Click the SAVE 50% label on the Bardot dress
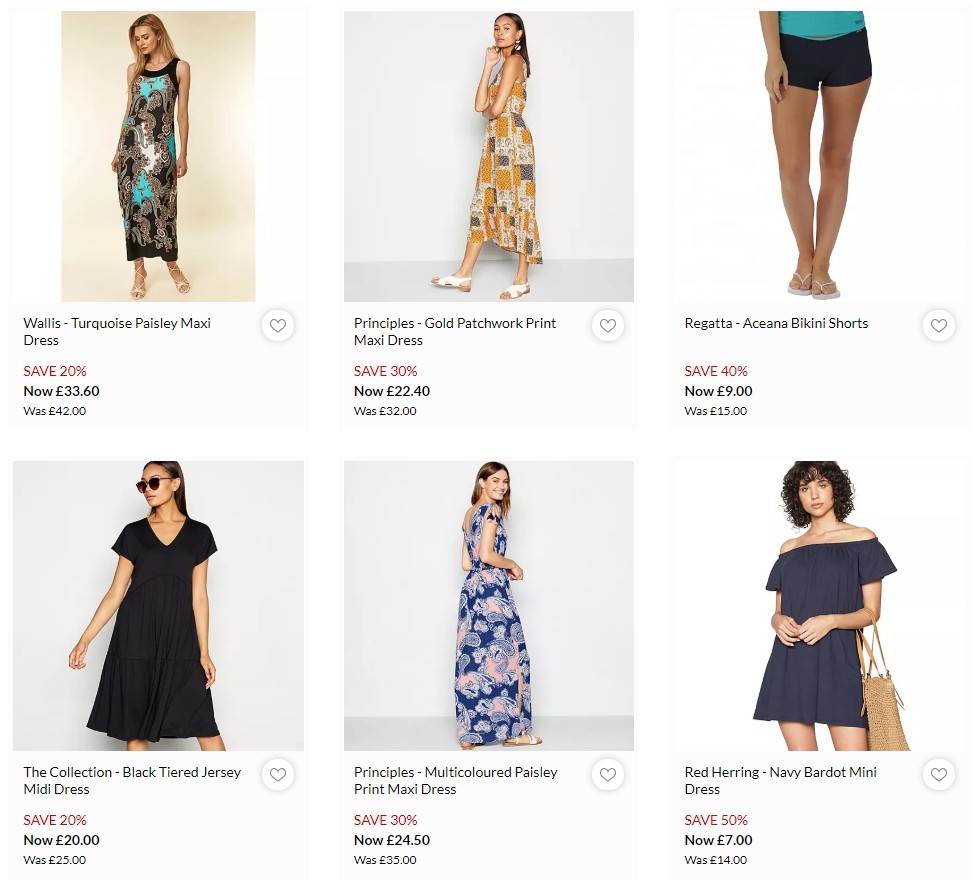Viewport: 979px width, 885px height. point(716,820)
